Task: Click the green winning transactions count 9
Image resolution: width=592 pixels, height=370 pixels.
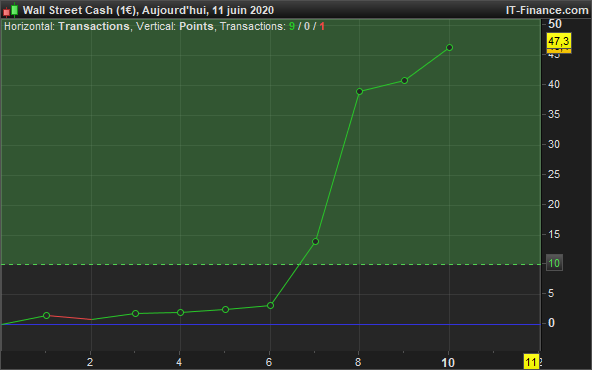Action: pyautogui.click(x=292, y=26)
